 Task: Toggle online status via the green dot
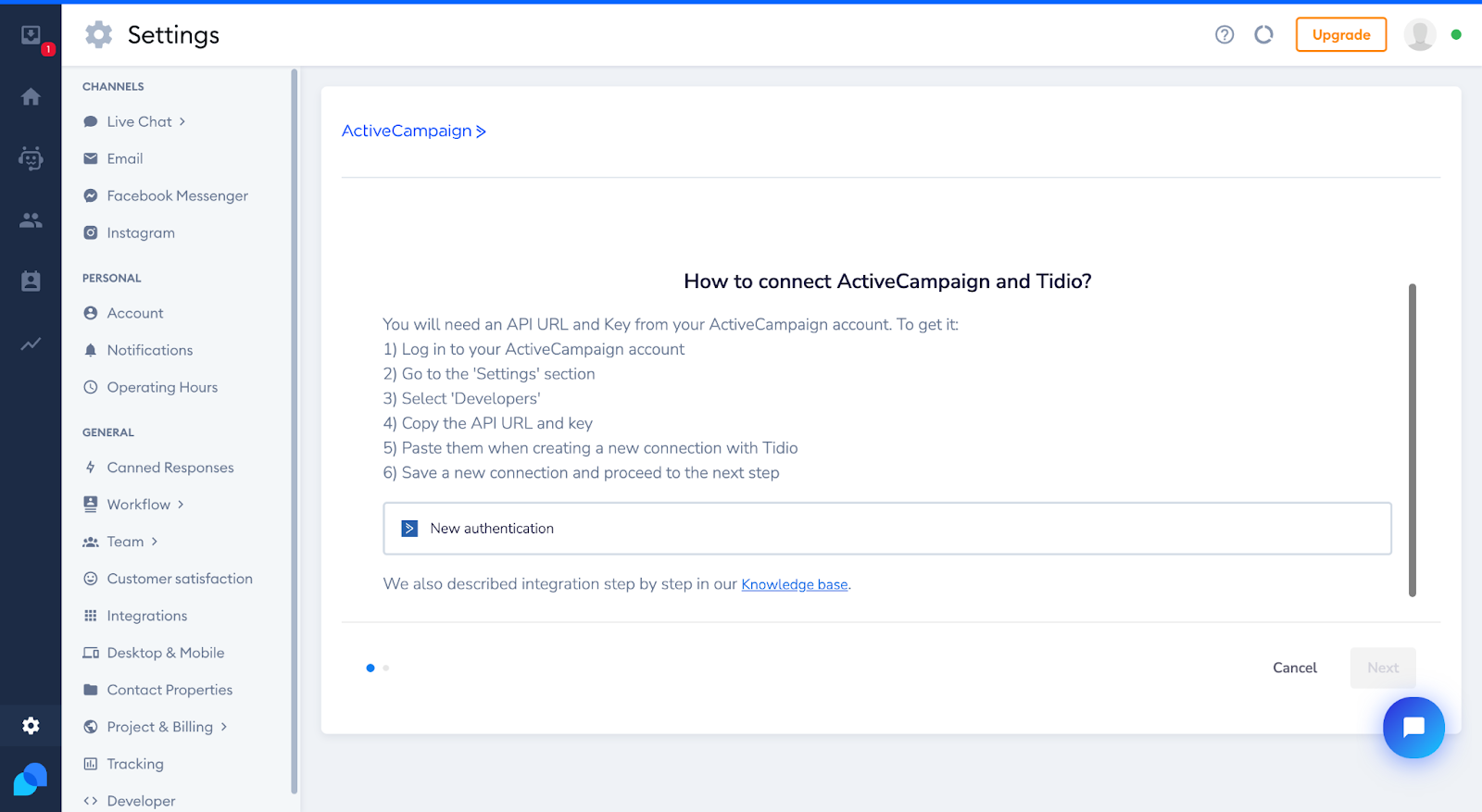[x=1456, y=32]
